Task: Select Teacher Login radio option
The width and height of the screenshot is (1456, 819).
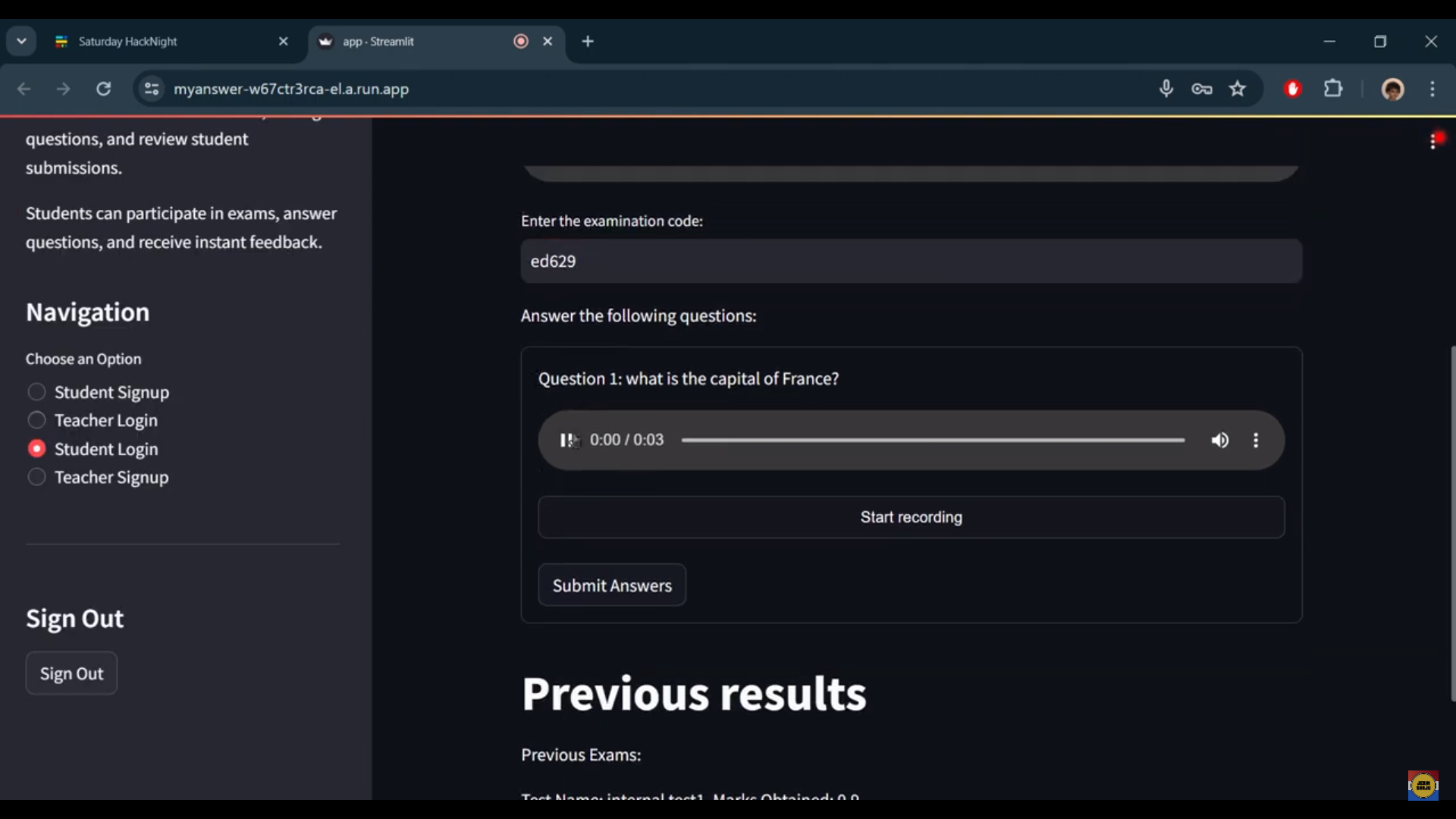Action: click(36, 420)
